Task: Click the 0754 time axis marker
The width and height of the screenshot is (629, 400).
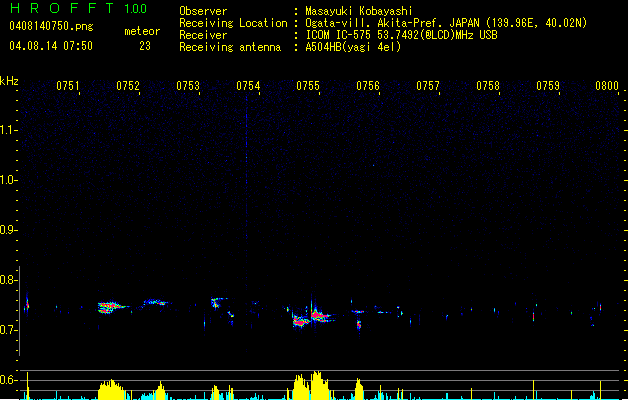Action: 248,86
